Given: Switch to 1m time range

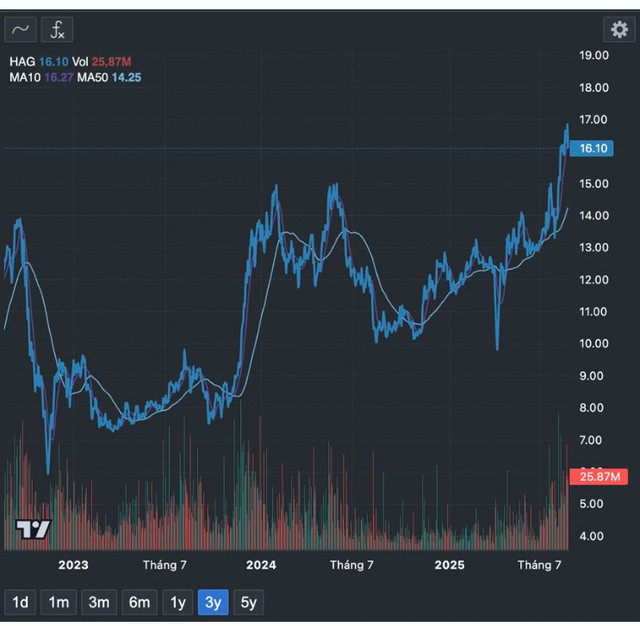Looking at the screenshot, I should (x=59, y=602).
